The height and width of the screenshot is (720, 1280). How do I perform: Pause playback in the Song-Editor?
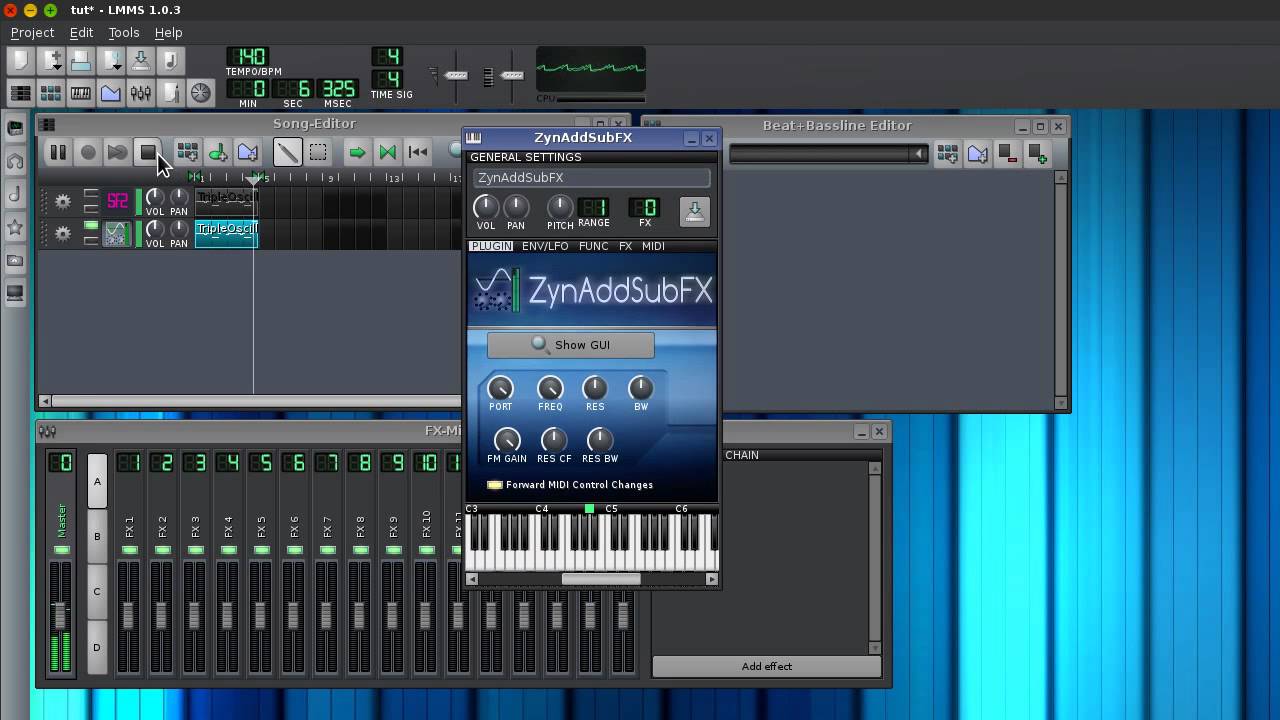pos(58,152)
